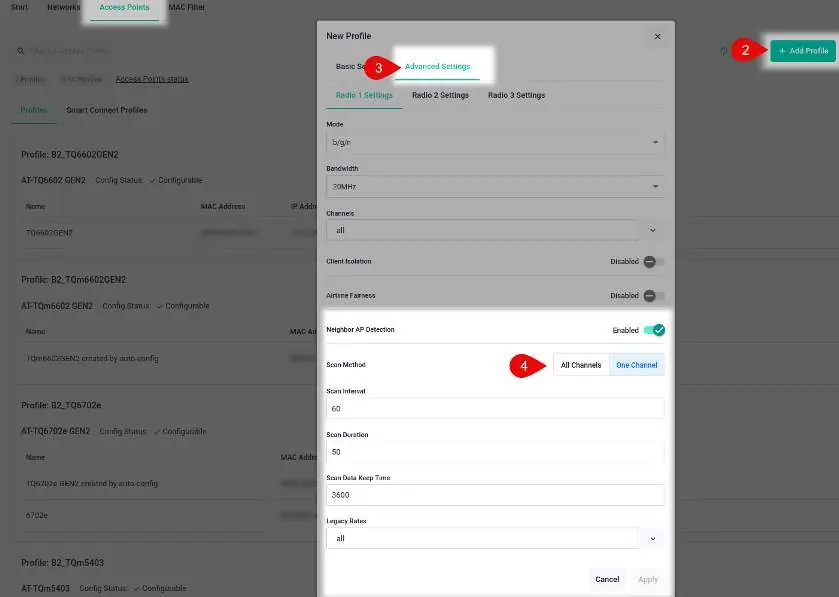839x597 pixels.
Task: Expand the Legacy Rates dropdown chevron
Action: tap(652, 539)
